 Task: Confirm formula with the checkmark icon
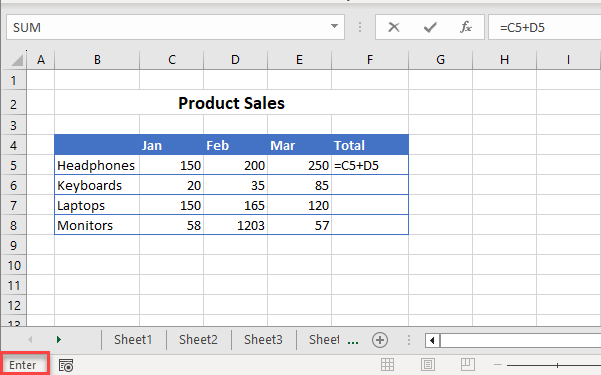pyautogui.click(x=430, y=27)
